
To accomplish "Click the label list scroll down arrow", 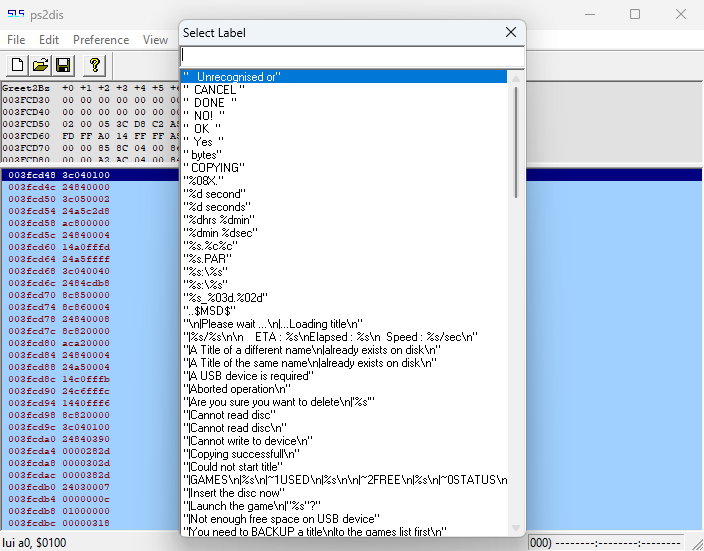I will coord(516,528).
